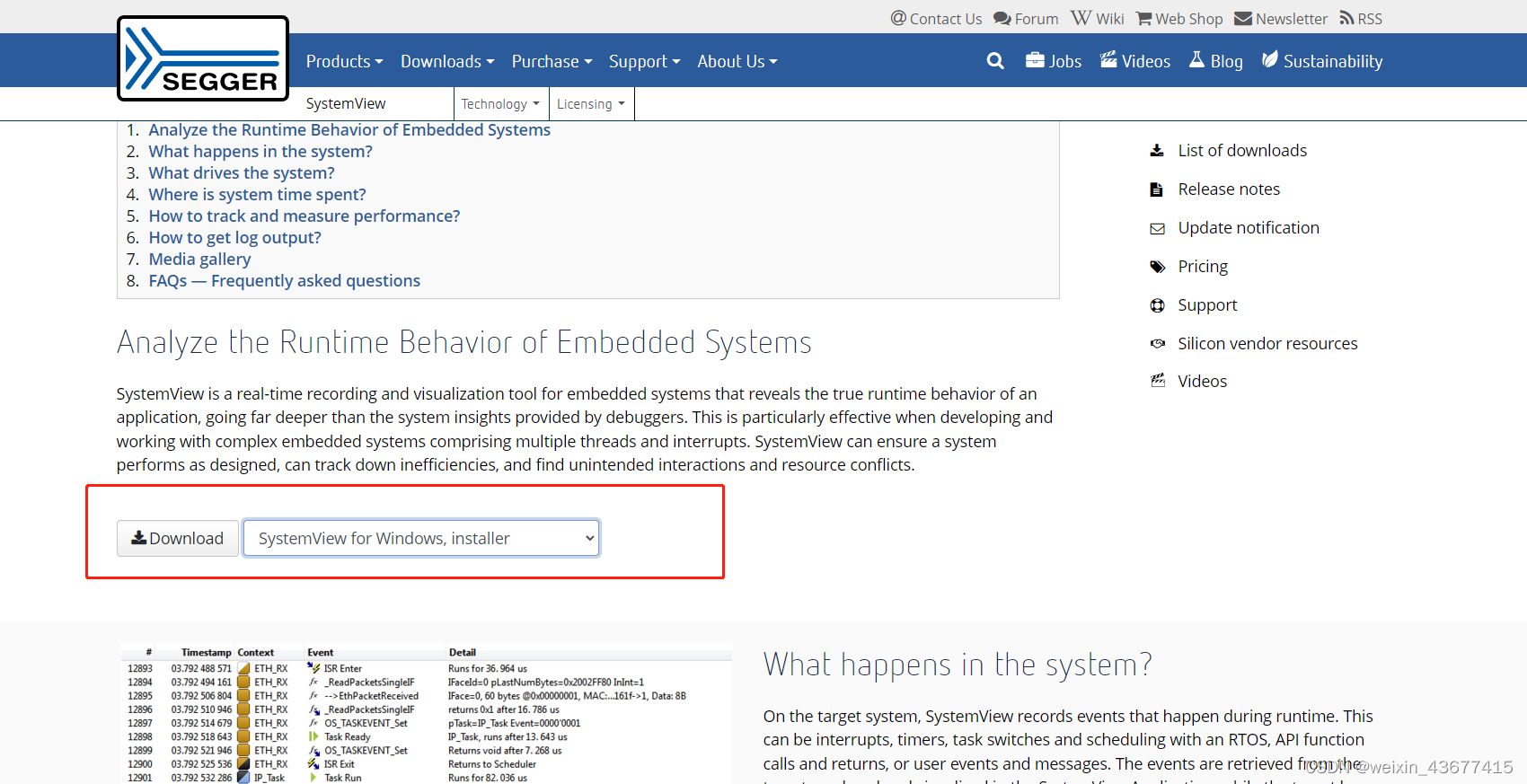Open the Technology submenu dropdown
1527x784 pixels.
click(x=500, y=104)
